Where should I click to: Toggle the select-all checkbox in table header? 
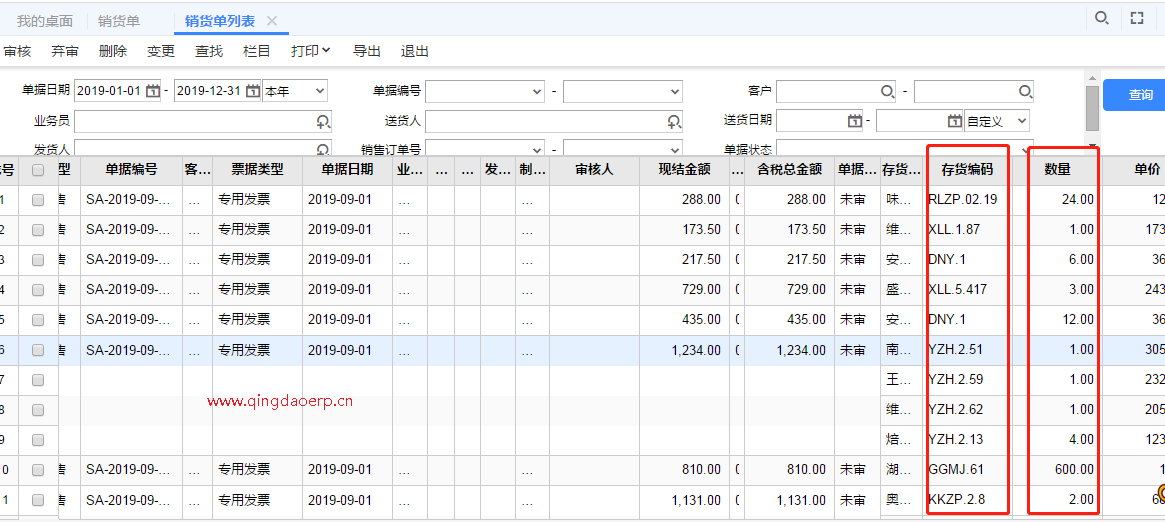point(38,170)
